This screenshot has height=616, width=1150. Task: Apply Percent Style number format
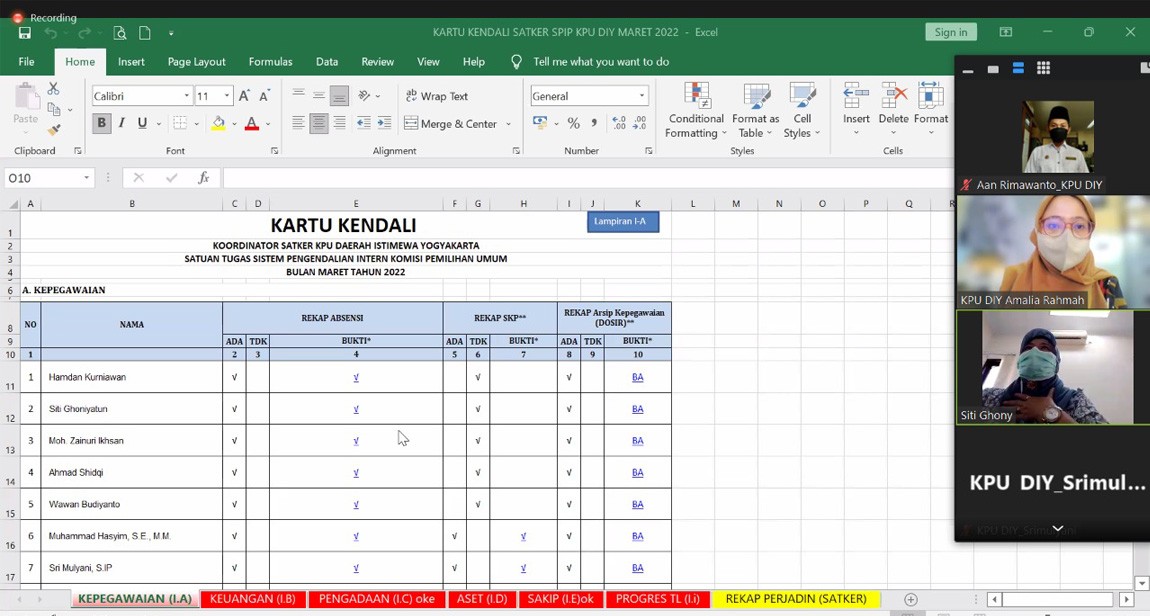(x=573, y=123)
